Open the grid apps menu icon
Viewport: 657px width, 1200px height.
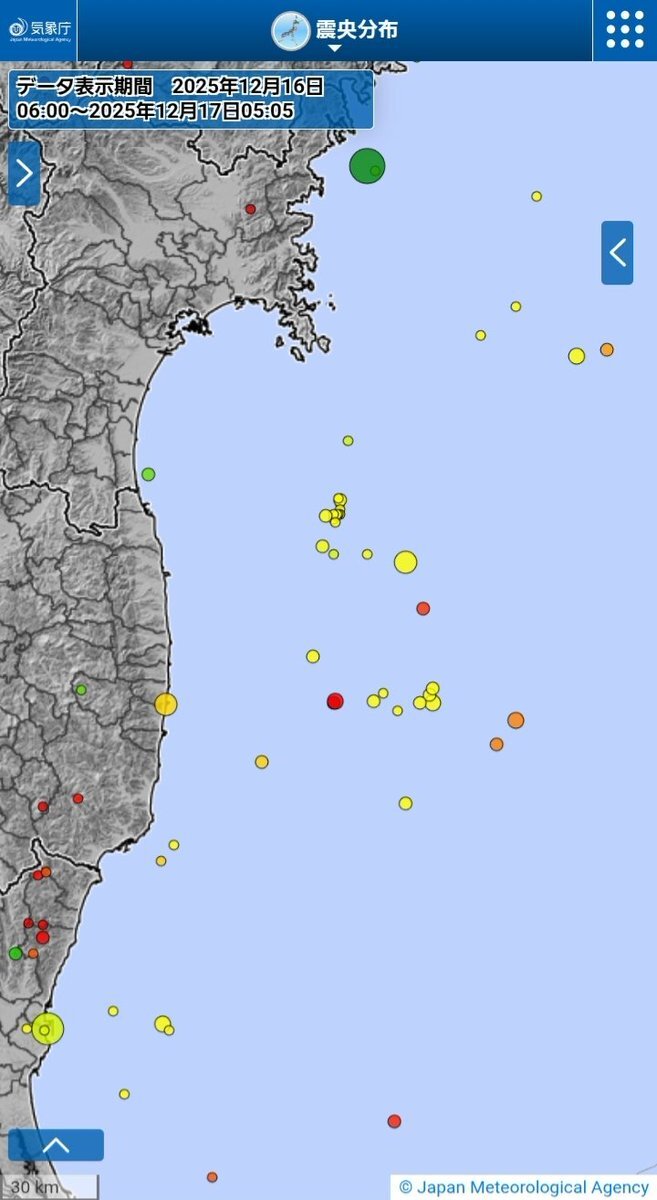625,30
